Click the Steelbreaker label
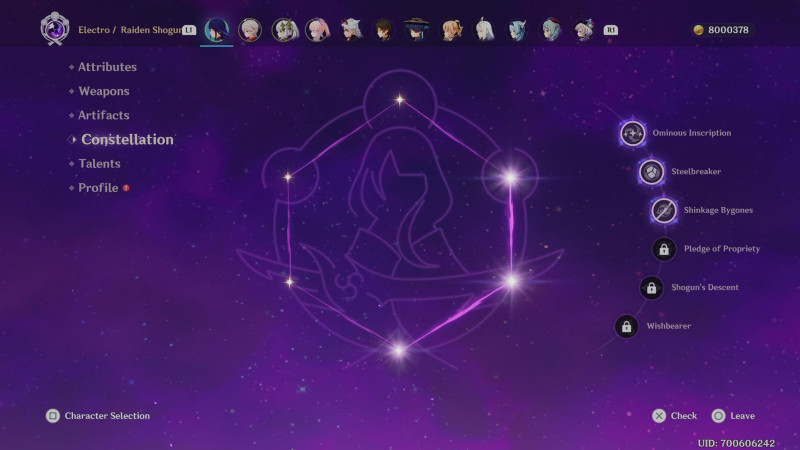This screenshot has height=450, width=800. (696, 171)
